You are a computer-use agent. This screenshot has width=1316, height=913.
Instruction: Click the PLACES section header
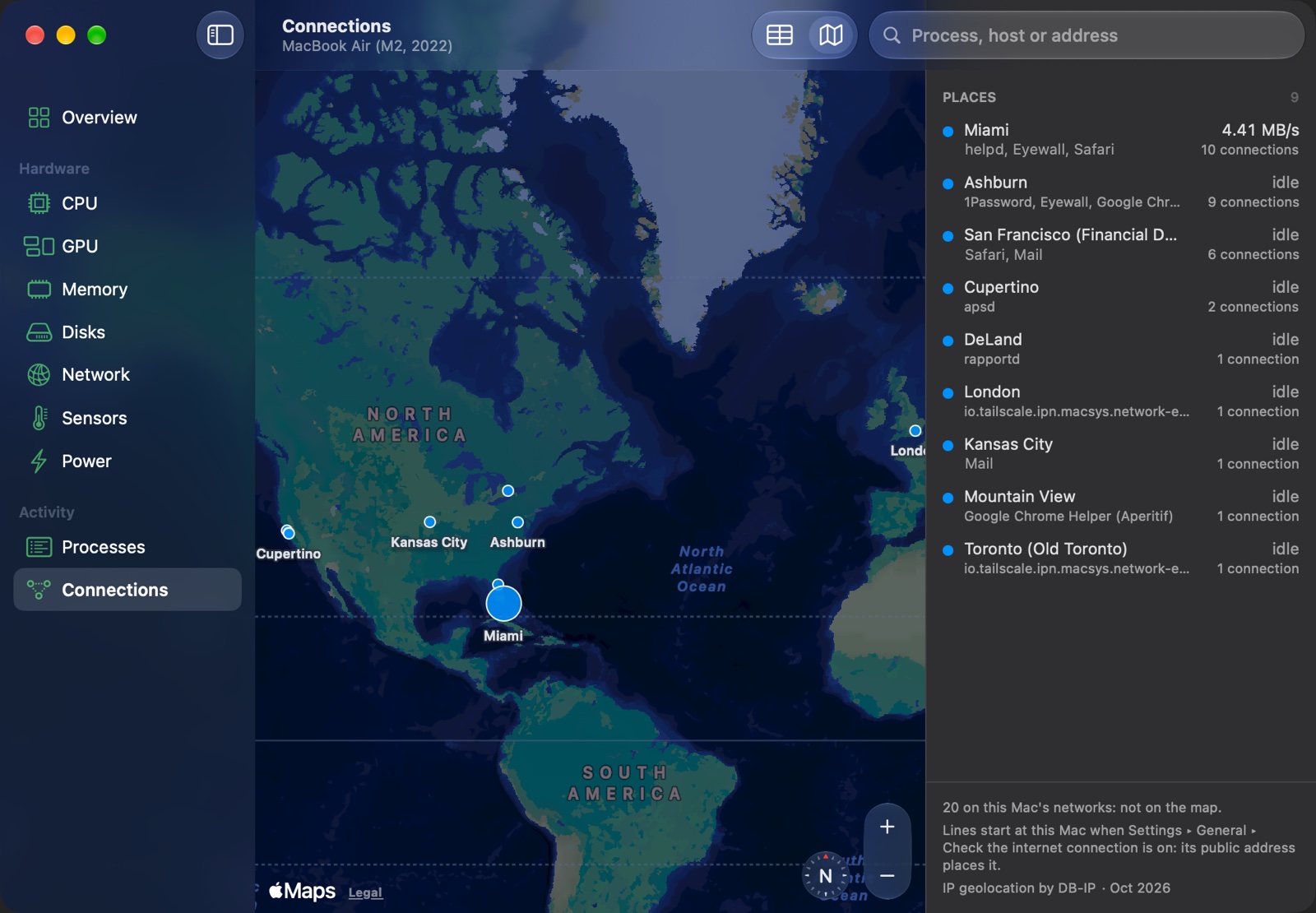point(969,97)
